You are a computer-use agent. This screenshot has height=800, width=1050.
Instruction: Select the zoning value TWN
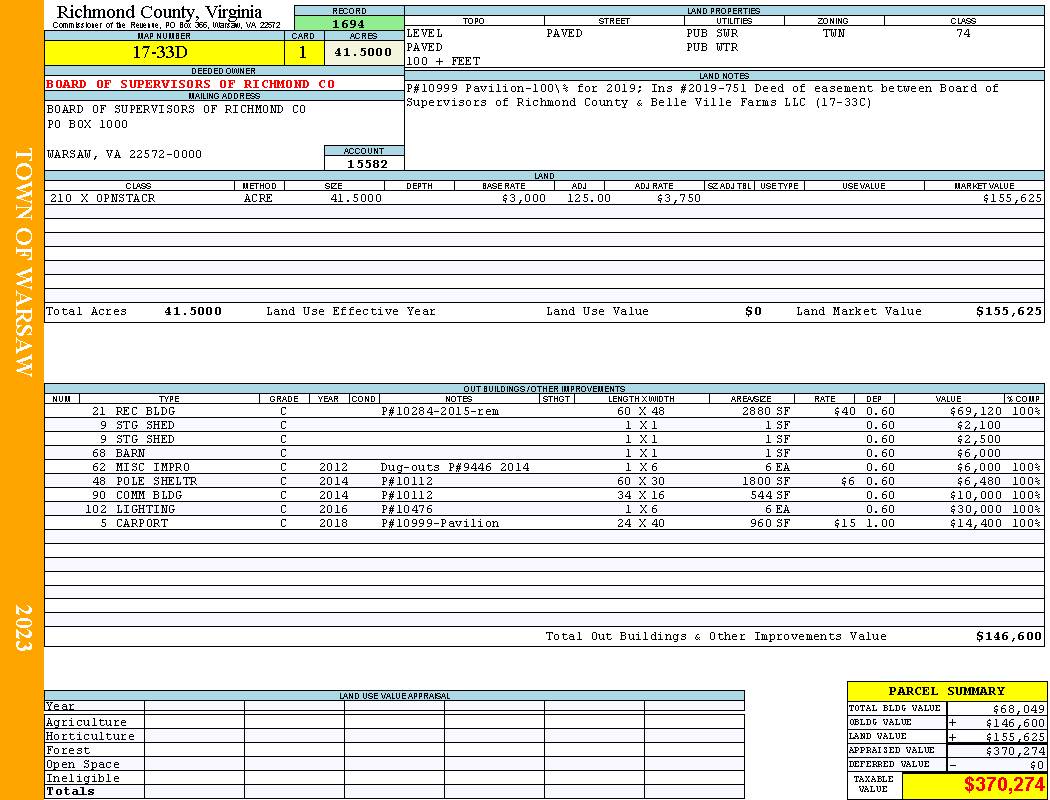834,33
